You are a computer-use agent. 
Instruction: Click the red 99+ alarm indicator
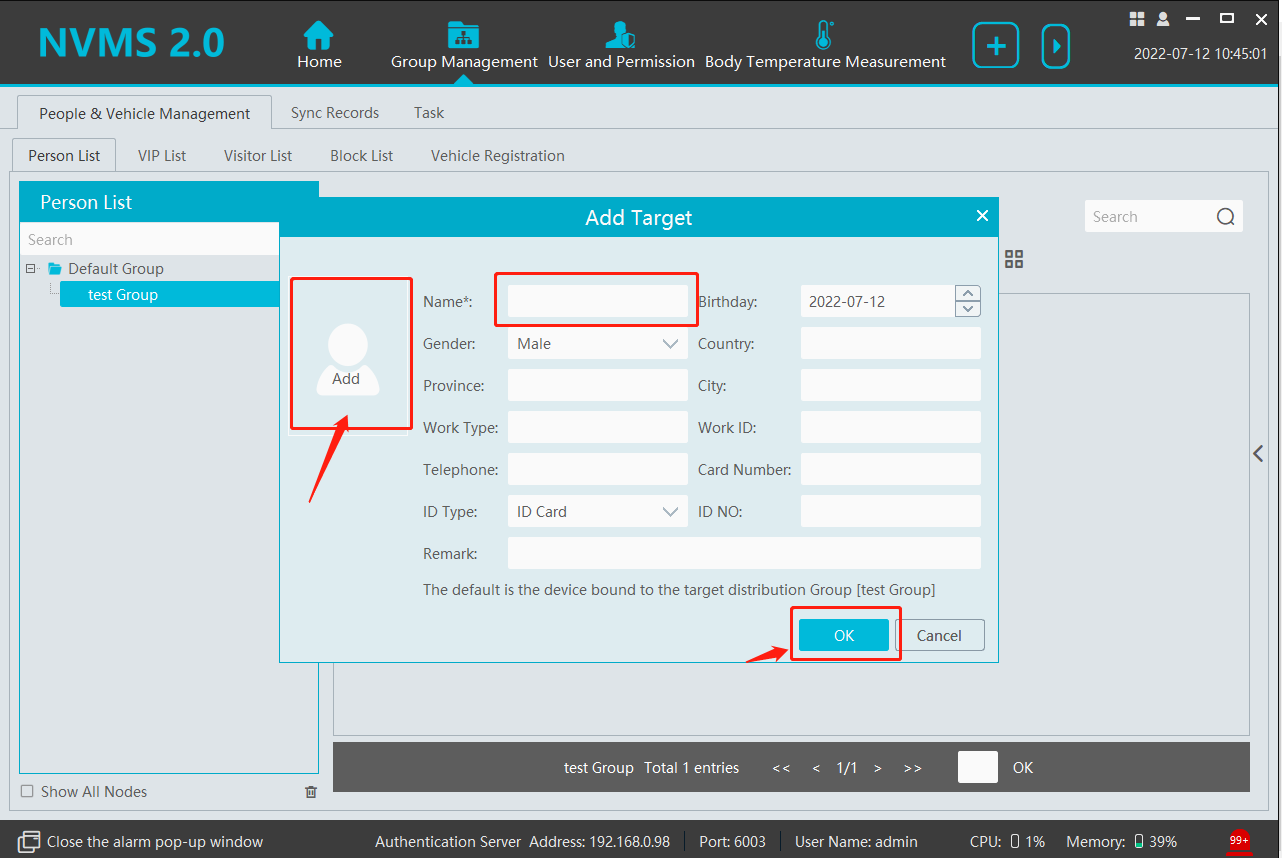[1239, 841]
